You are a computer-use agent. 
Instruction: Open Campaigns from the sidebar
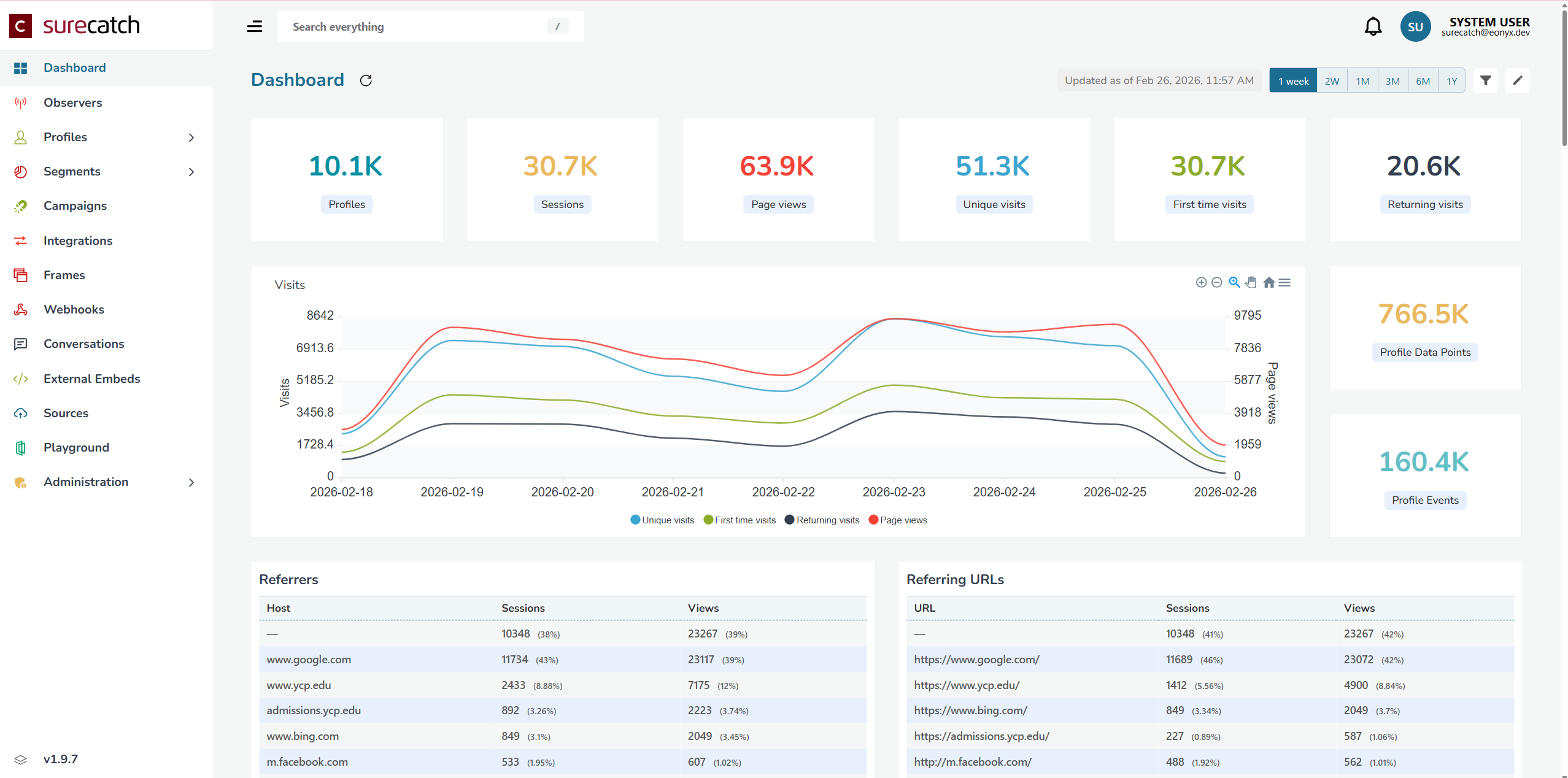point(75,206)
